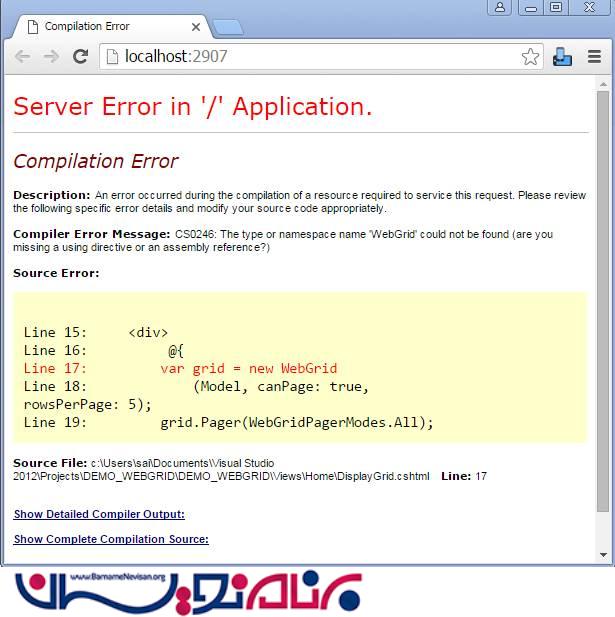Click the scrollbar up arrow
This screenshot has height=617, width=615.
(x=603, y=83)
